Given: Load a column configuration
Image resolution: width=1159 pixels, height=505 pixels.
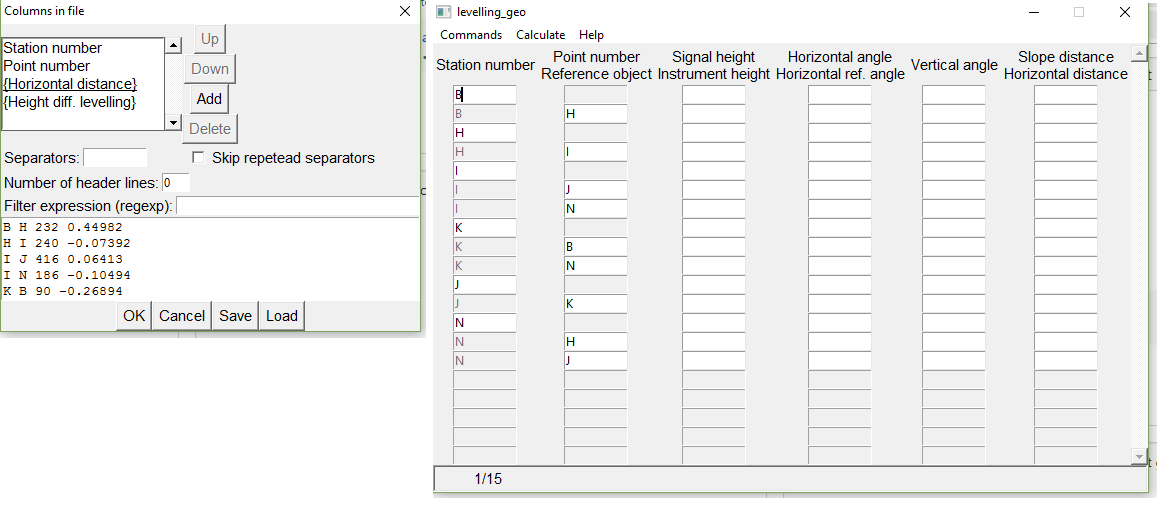Looking at the screenshot, I should click(282, 316).
